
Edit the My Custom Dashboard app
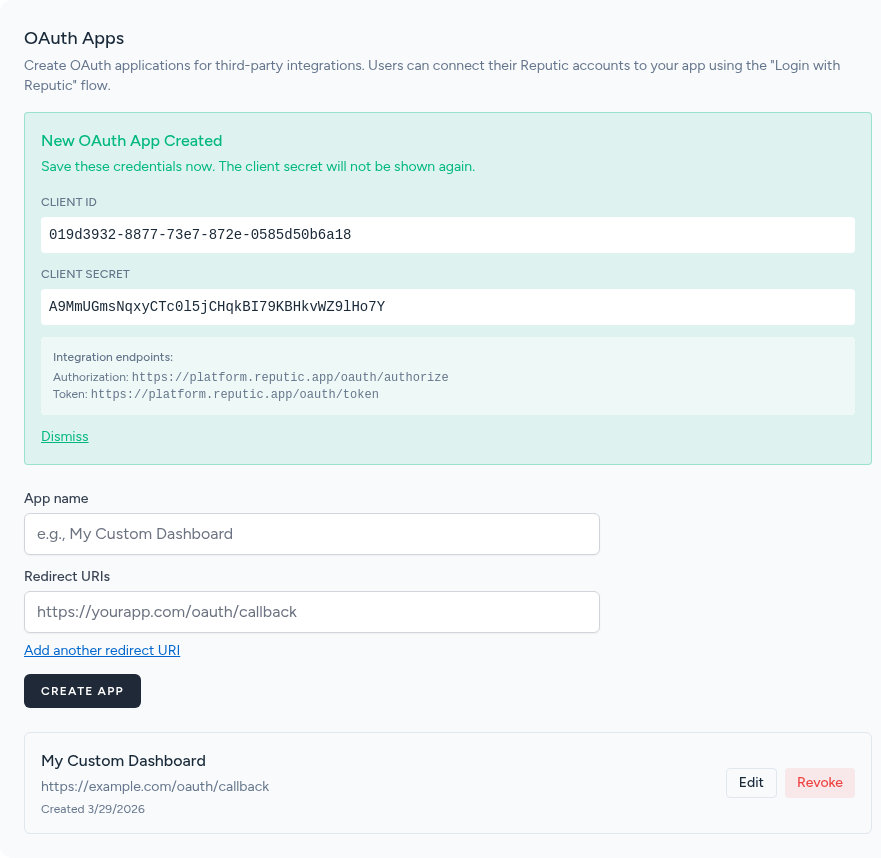coord(751,782)
